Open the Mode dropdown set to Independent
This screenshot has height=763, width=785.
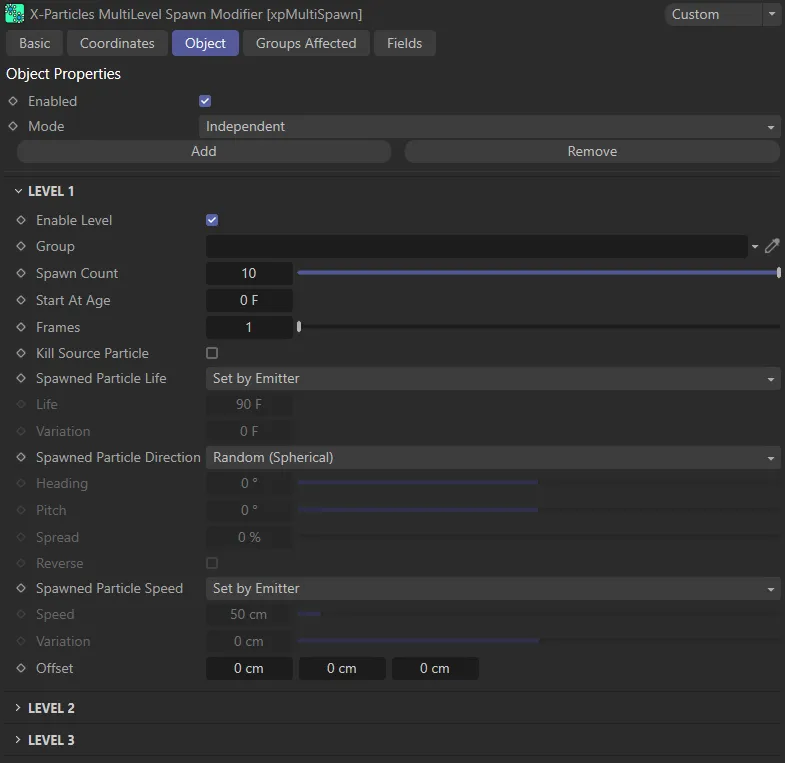(x=489, y=126)
